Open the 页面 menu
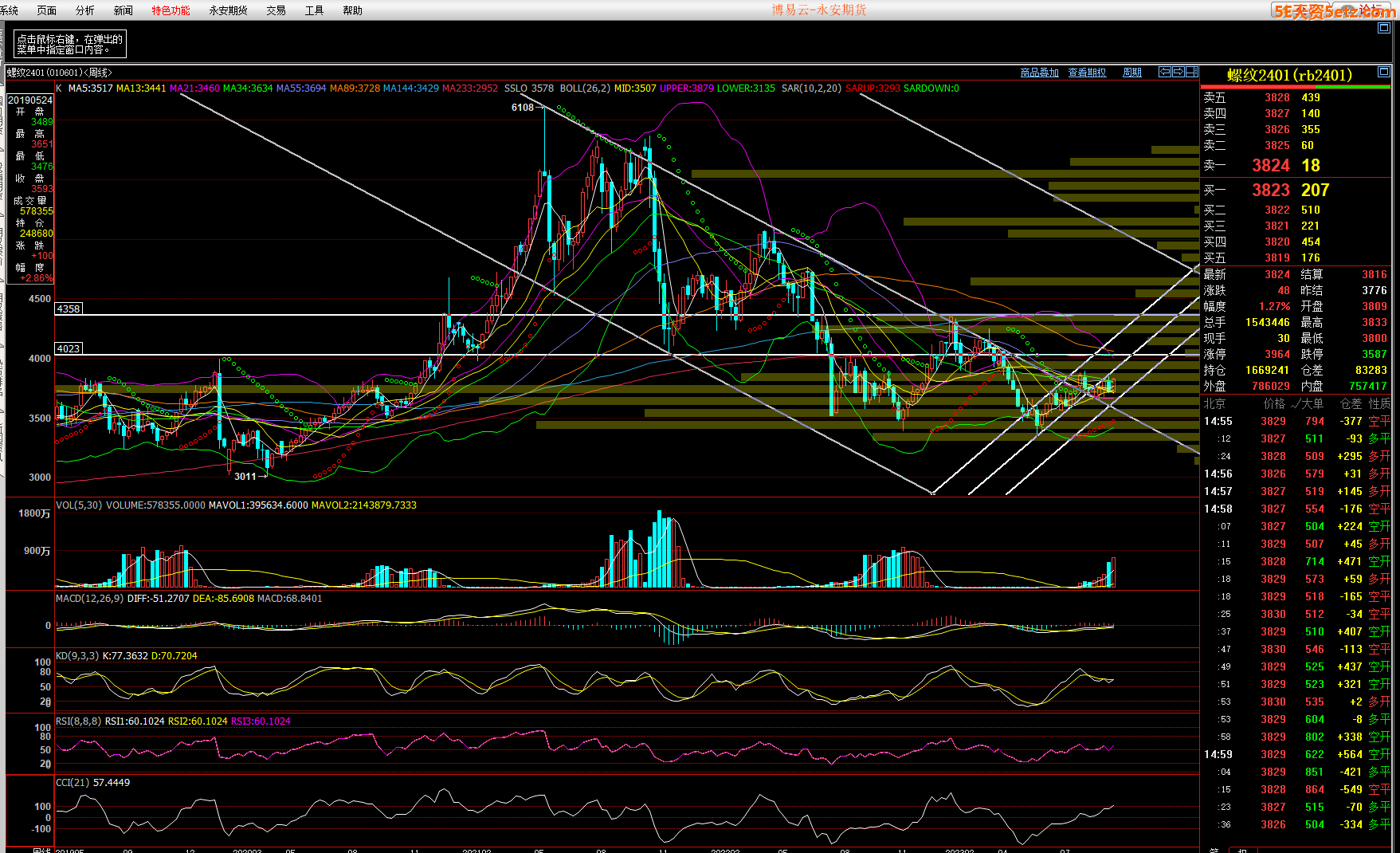Screen dimensions: 1400x853 (47, 10)
